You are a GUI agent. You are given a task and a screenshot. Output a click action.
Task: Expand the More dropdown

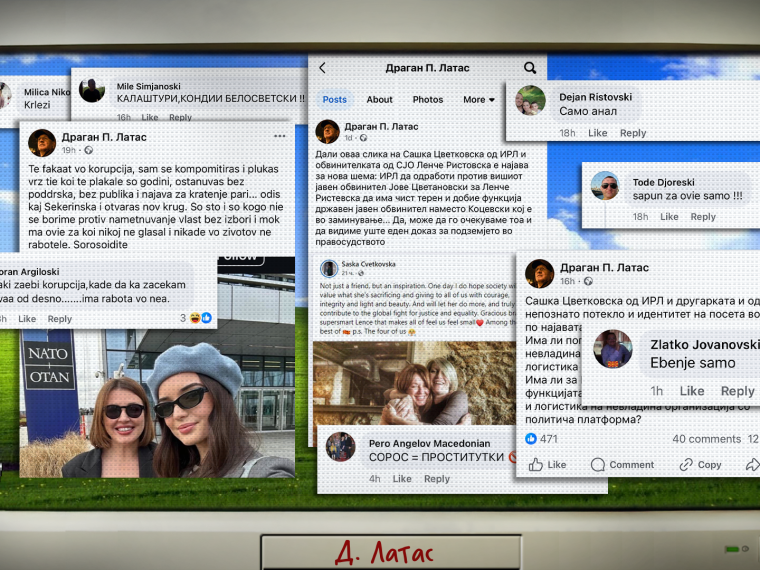479,99
